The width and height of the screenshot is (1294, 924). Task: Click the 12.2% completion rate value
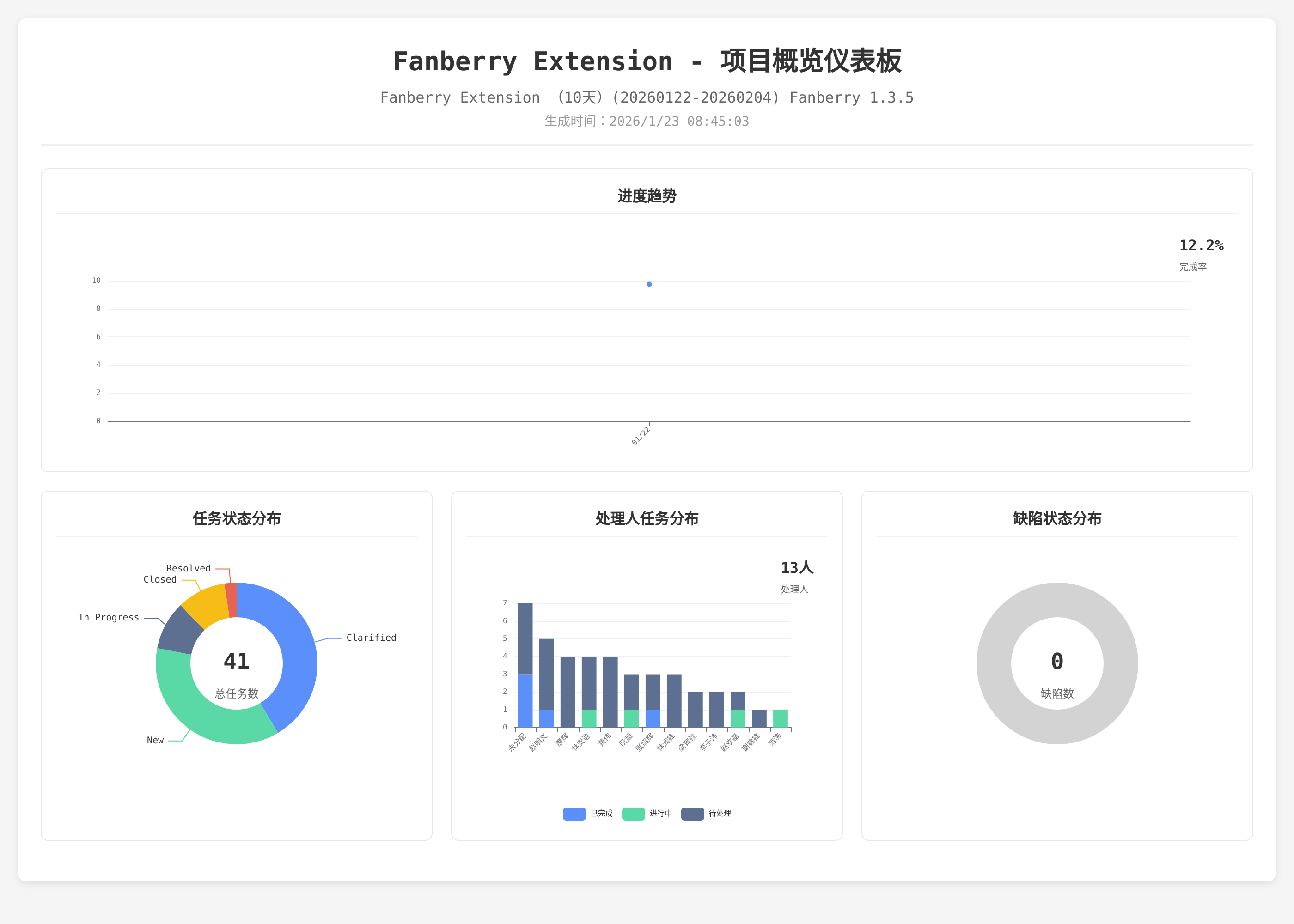coord(1201,246)
